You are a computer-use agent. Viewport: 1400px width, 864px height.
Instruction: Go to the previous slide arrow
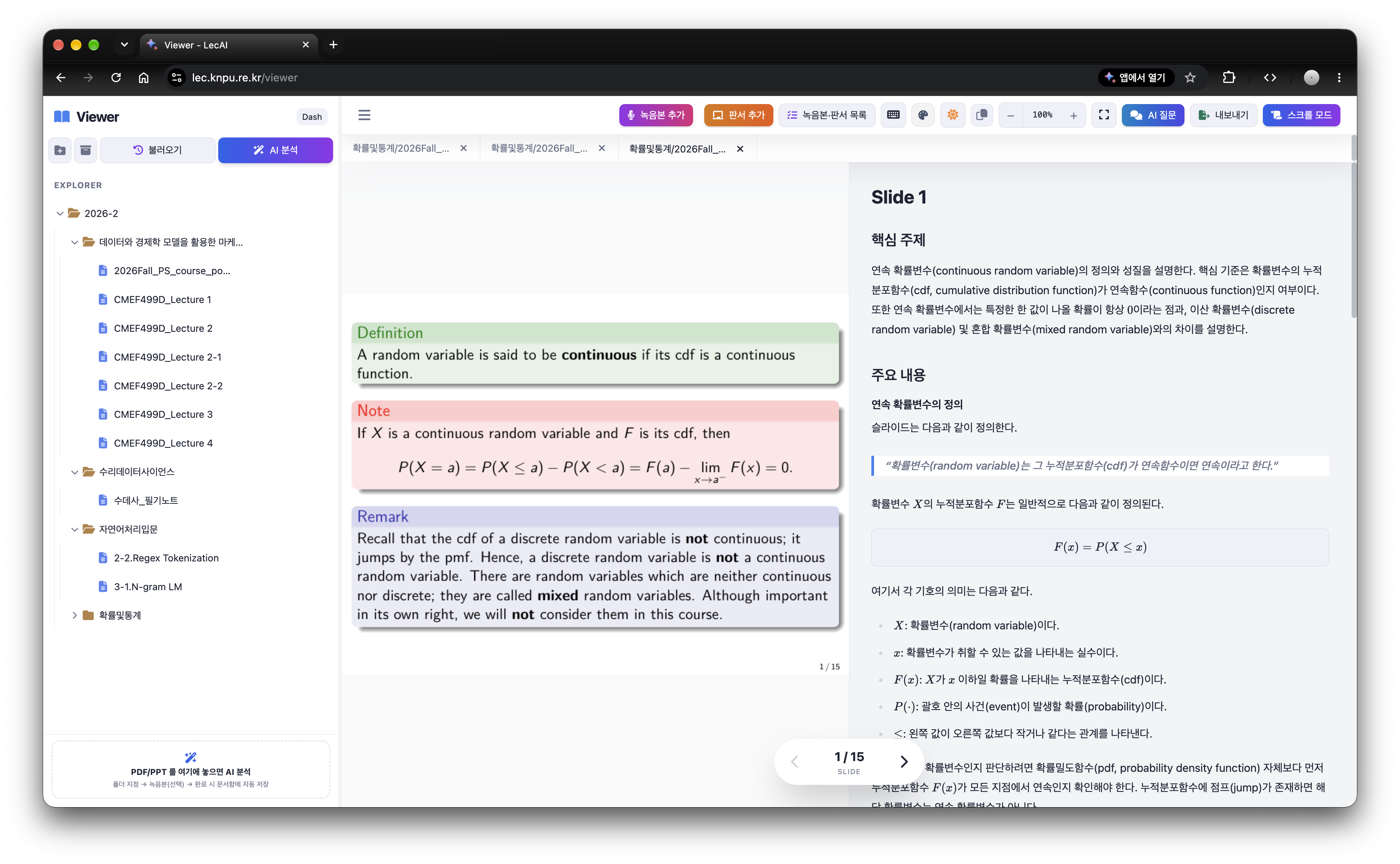click(795, 762)
